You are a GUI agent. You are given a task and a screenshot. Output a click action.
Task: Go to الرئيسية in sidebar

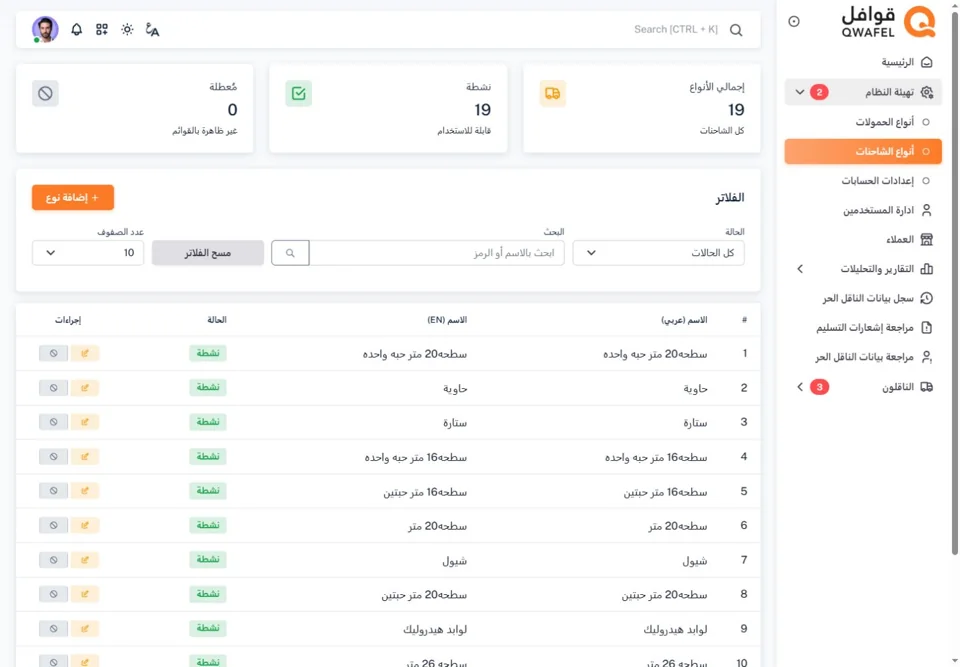[x=863, y=62]
